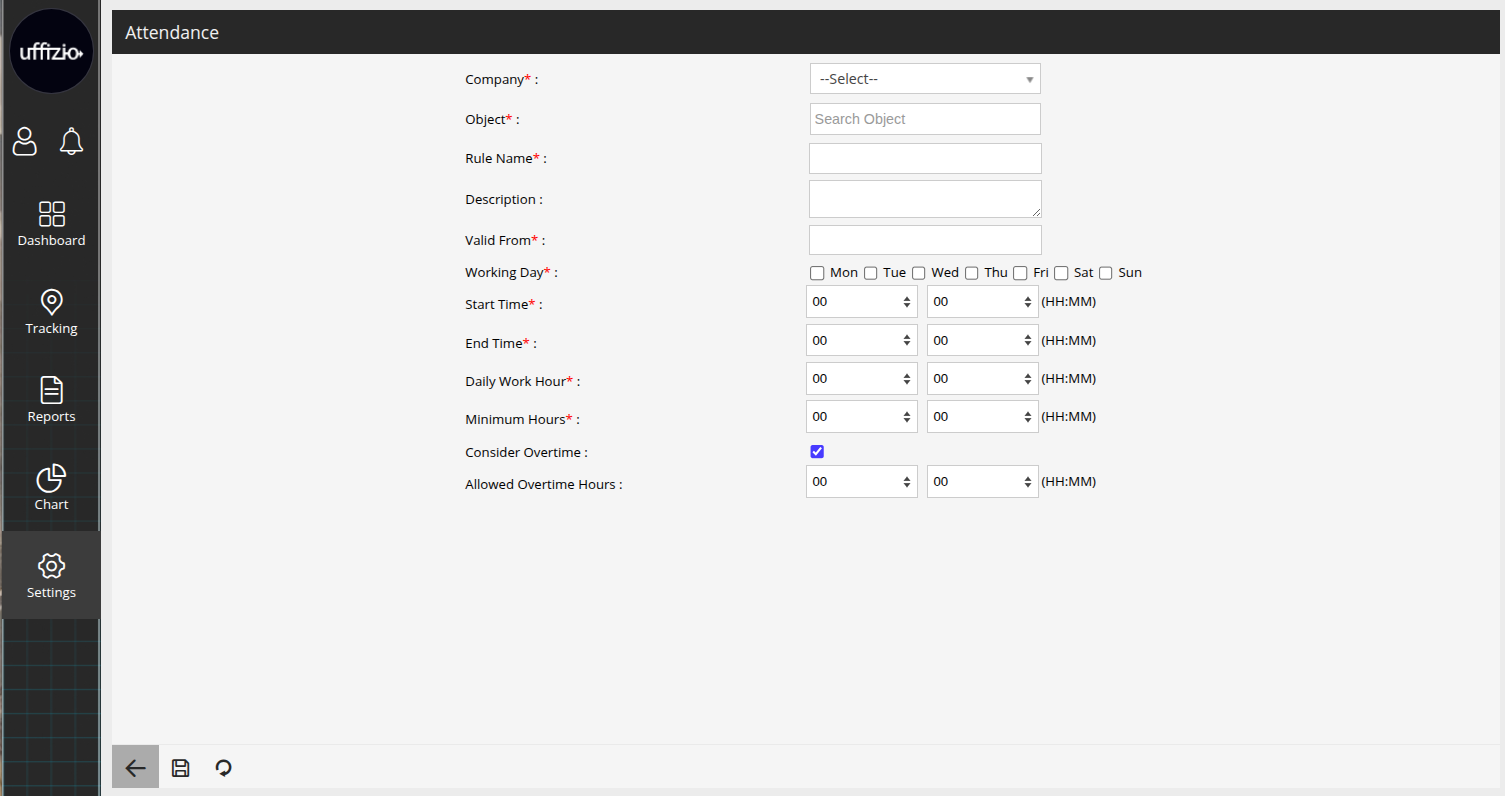Tick the Sun working day checkbox
Viewport: 1505px width, 796px height.
coord(1105,273)
